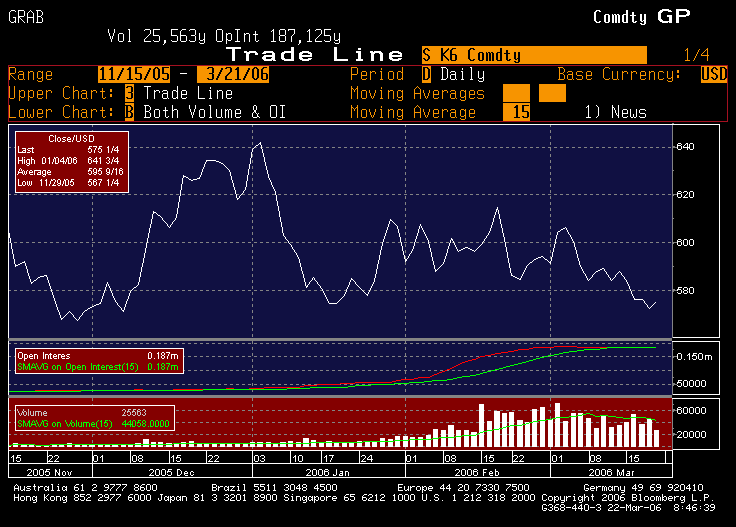Viewport: 736px width, 527px height.
Task: Click the 2005 Dec timeline label
Action: (172, 470)
